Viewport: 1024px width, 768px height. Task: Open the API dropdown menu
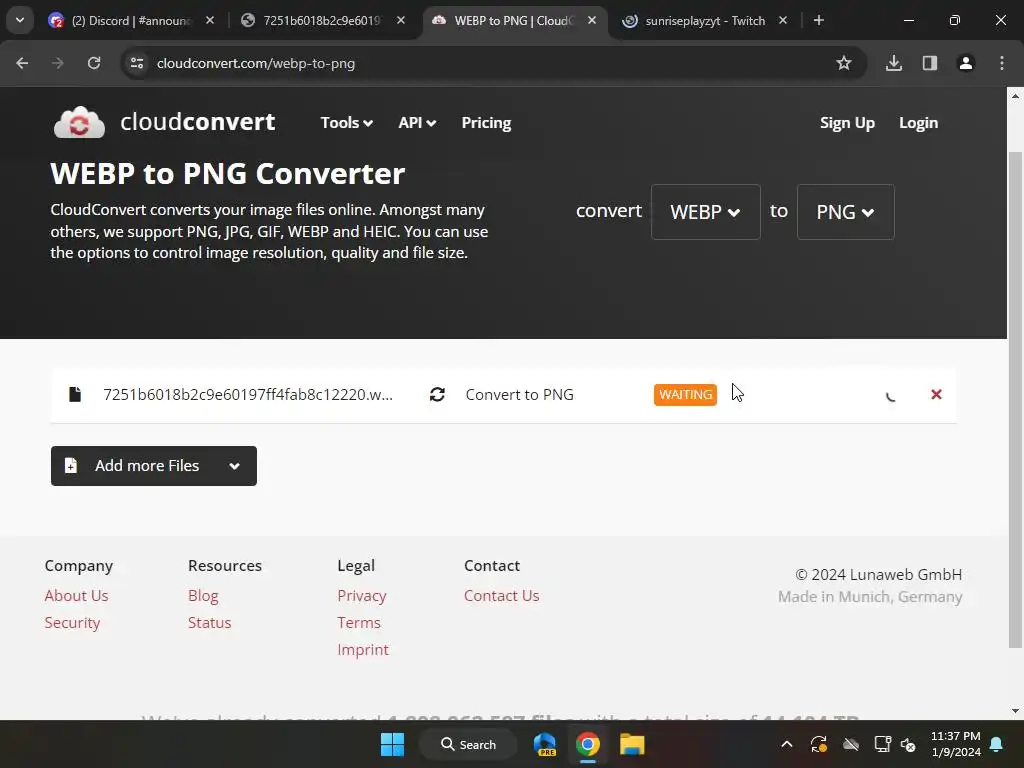coord(417,123)
